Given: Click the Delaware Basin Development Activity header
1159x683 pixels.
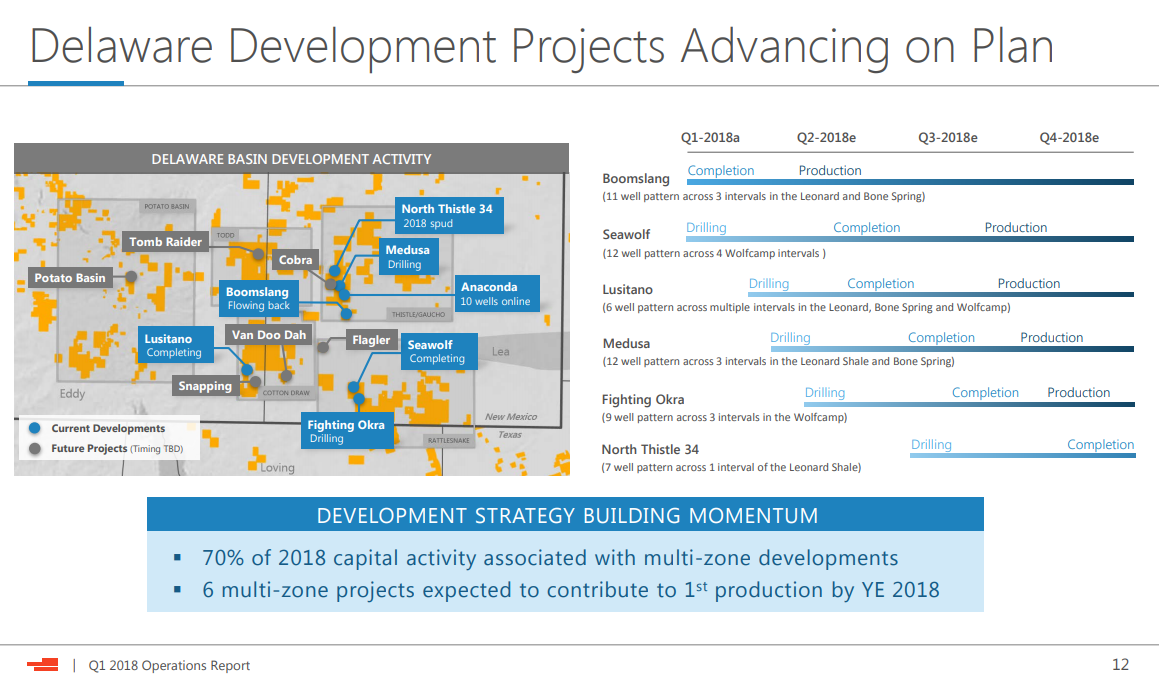Looking at the screenshot, I should pos(291,159).
